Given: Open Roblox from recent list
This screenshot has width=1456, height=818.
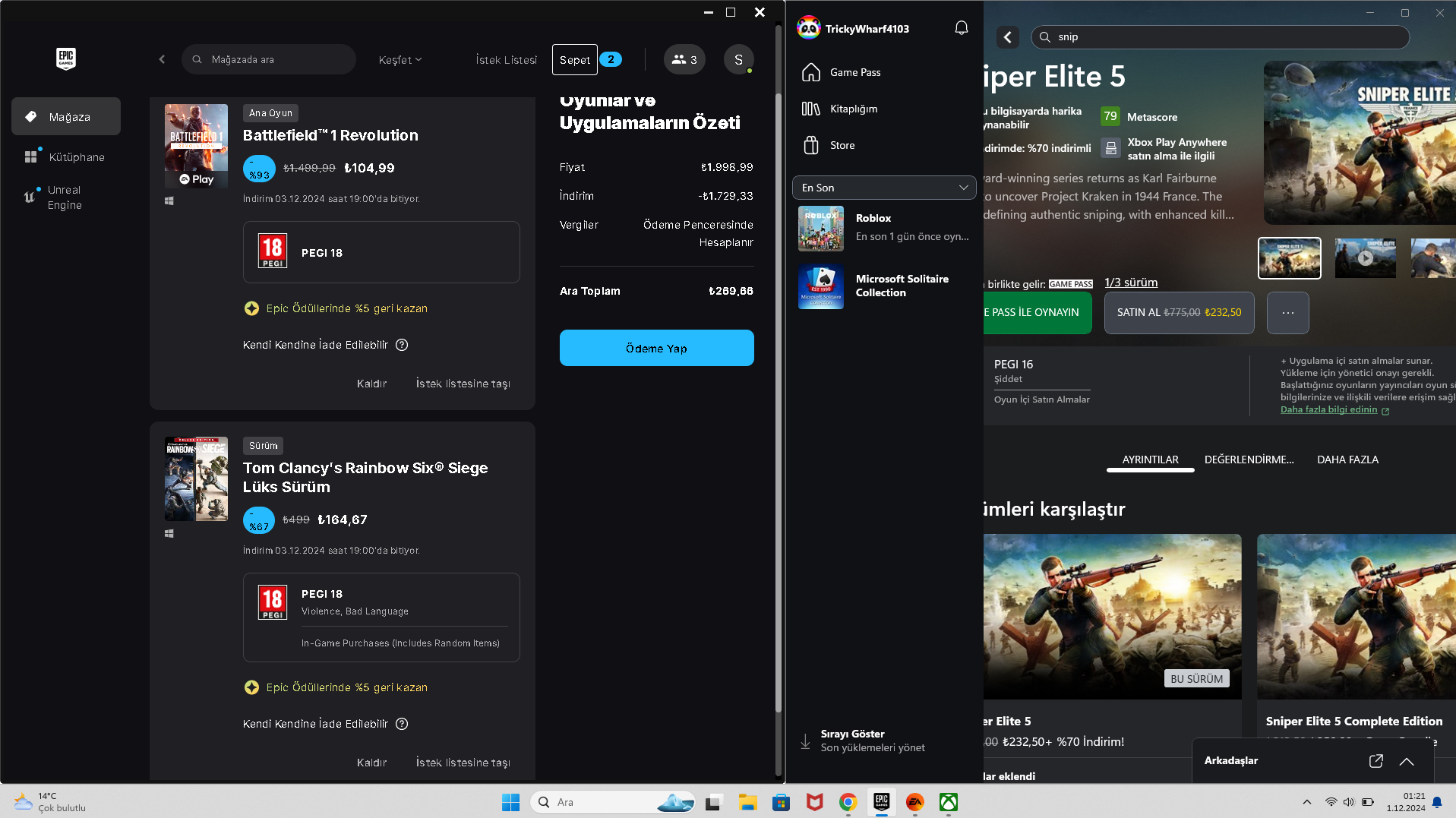Looking at the screenshot, I should [884, 228].
